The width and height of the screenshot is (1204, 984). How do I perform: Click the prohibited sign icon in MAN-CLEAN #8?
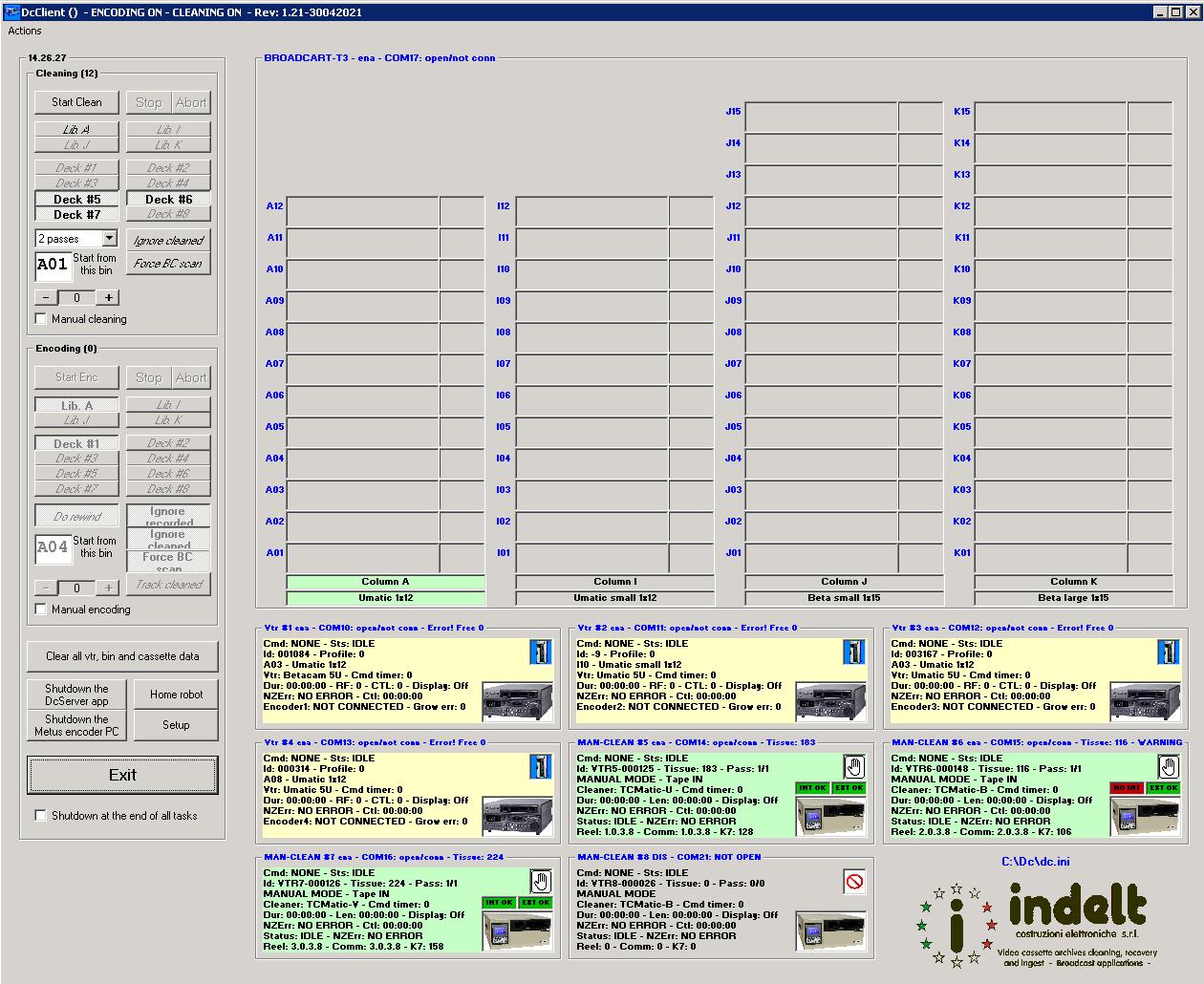click(853, 882)
